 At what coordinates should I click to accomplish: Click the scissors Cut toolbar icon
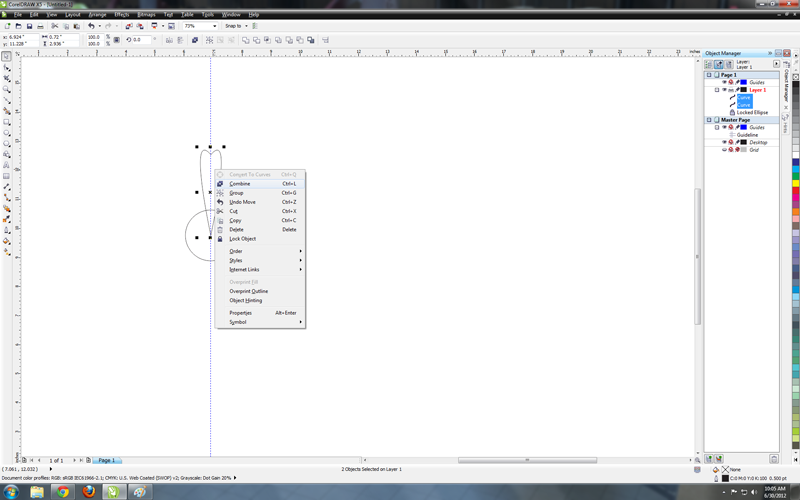(x=55, y=26)
